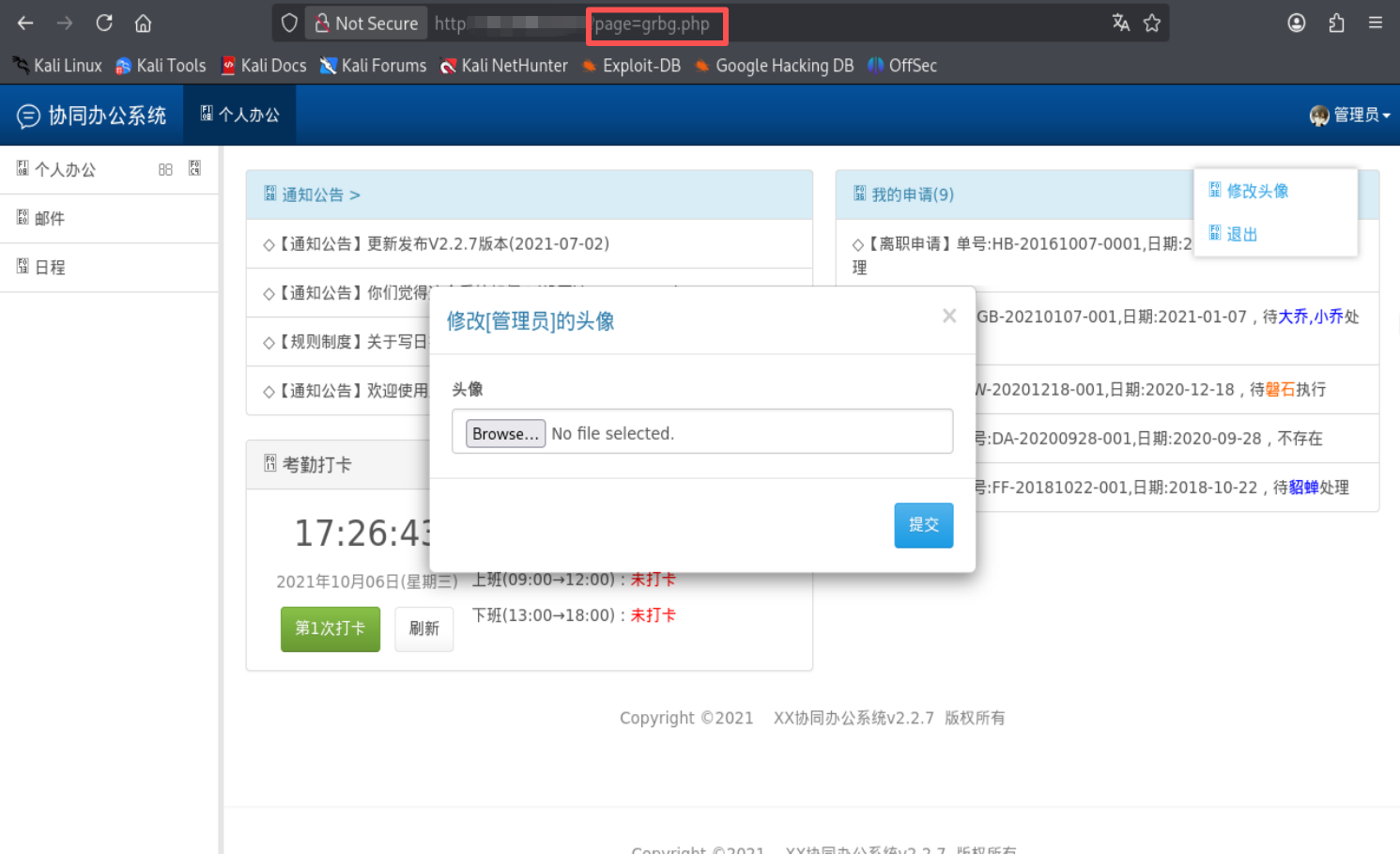Go to the browser home icon
This screenshot has width=1400, height=854.
[143, 23]
